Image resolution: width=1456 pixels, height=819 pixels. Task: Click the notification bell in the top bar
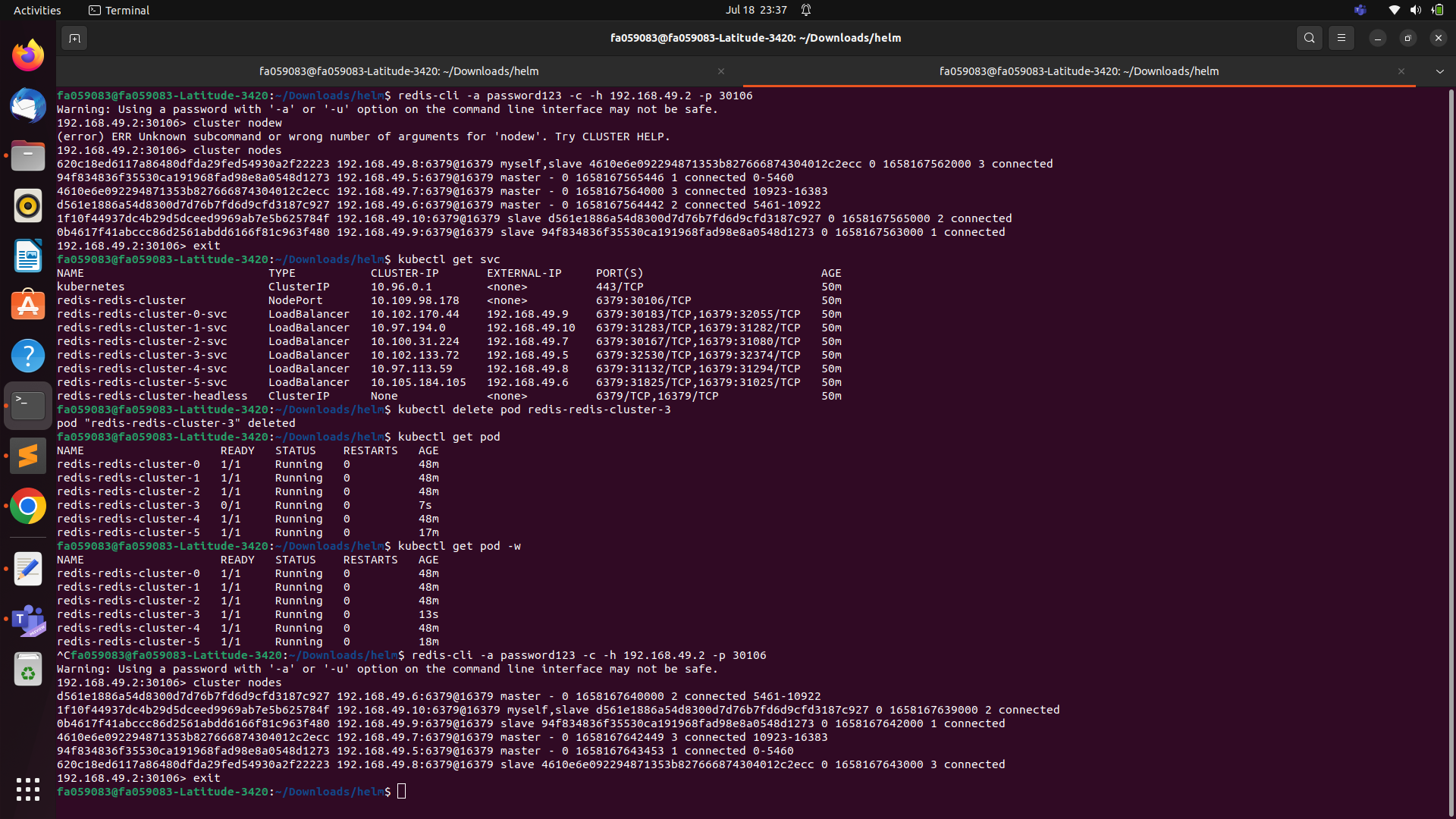click(806, 10)
